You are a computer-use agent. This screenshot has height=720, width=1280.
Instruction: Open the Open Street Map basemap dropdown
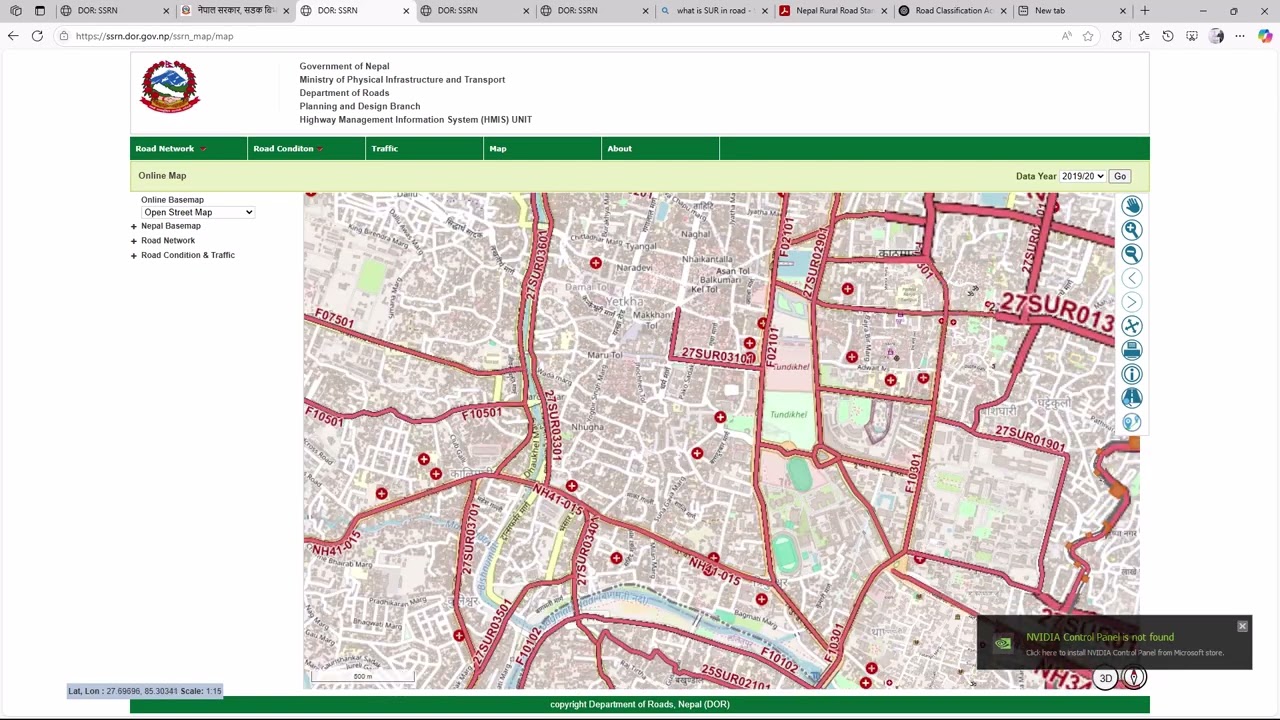(198, 212)
